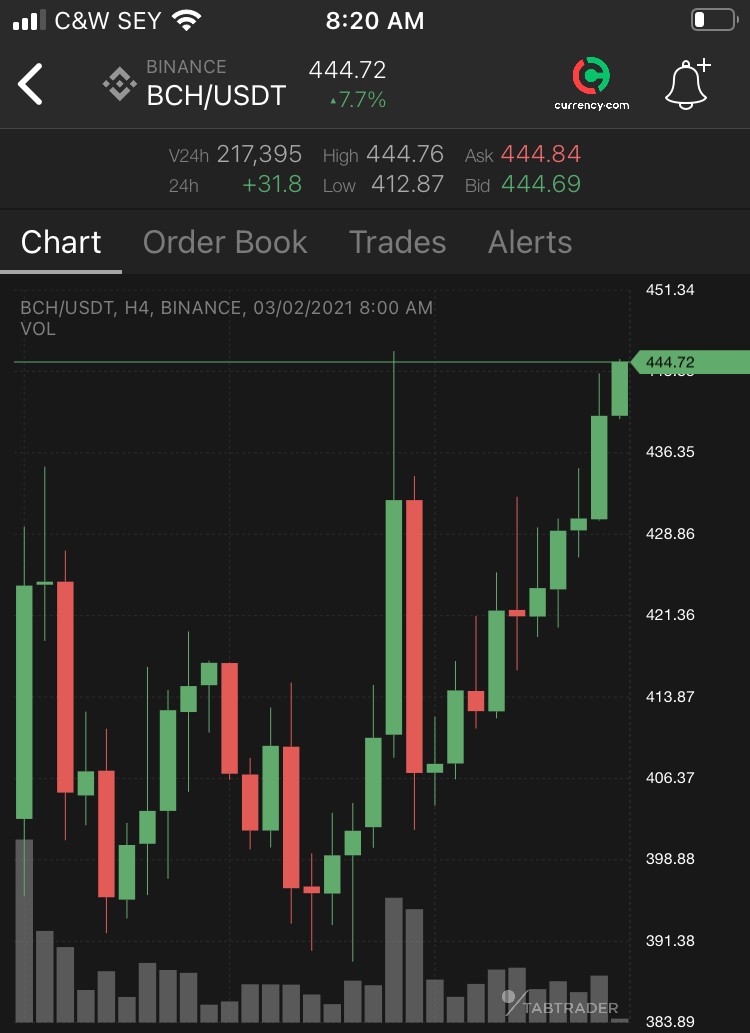750x1033 pixels.
Task: Tap the battery status icon
Action: (714, 20)
